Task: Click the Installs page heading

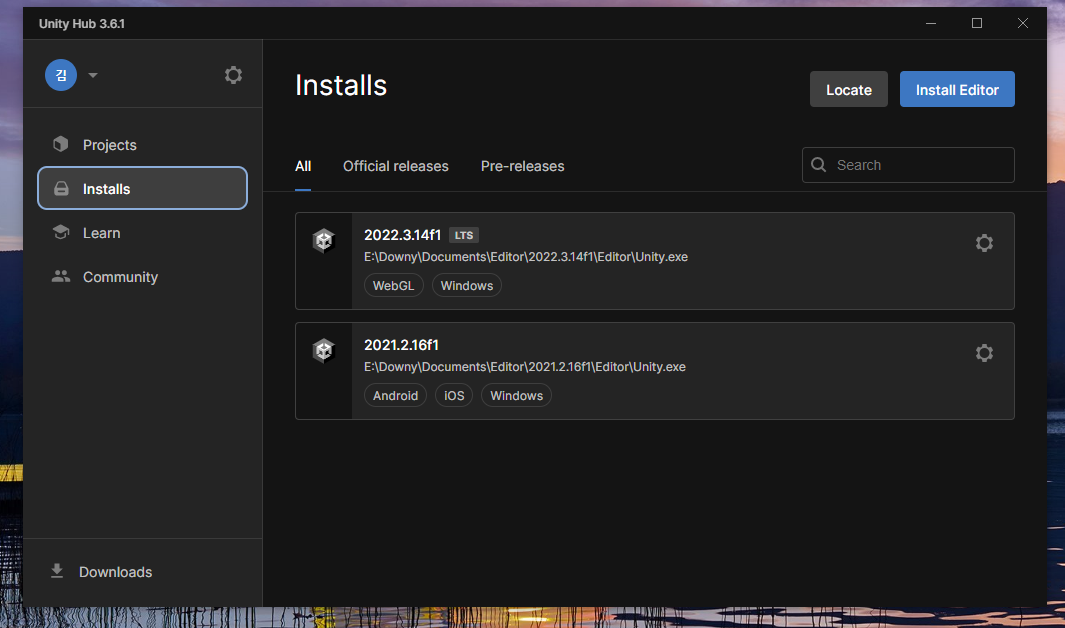Action: (341, 86)
